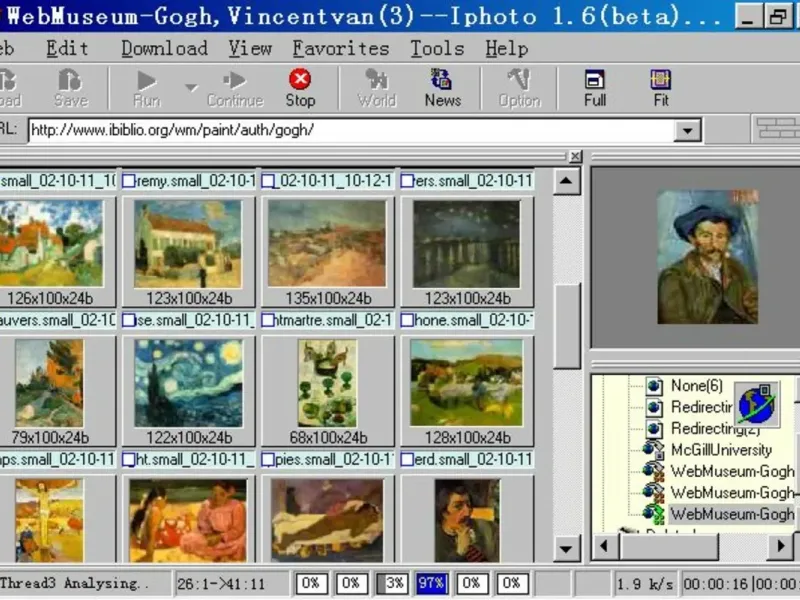Click tree panel scroll left arrow
This screenshot has width=800, height=600.
pos(605,546)
